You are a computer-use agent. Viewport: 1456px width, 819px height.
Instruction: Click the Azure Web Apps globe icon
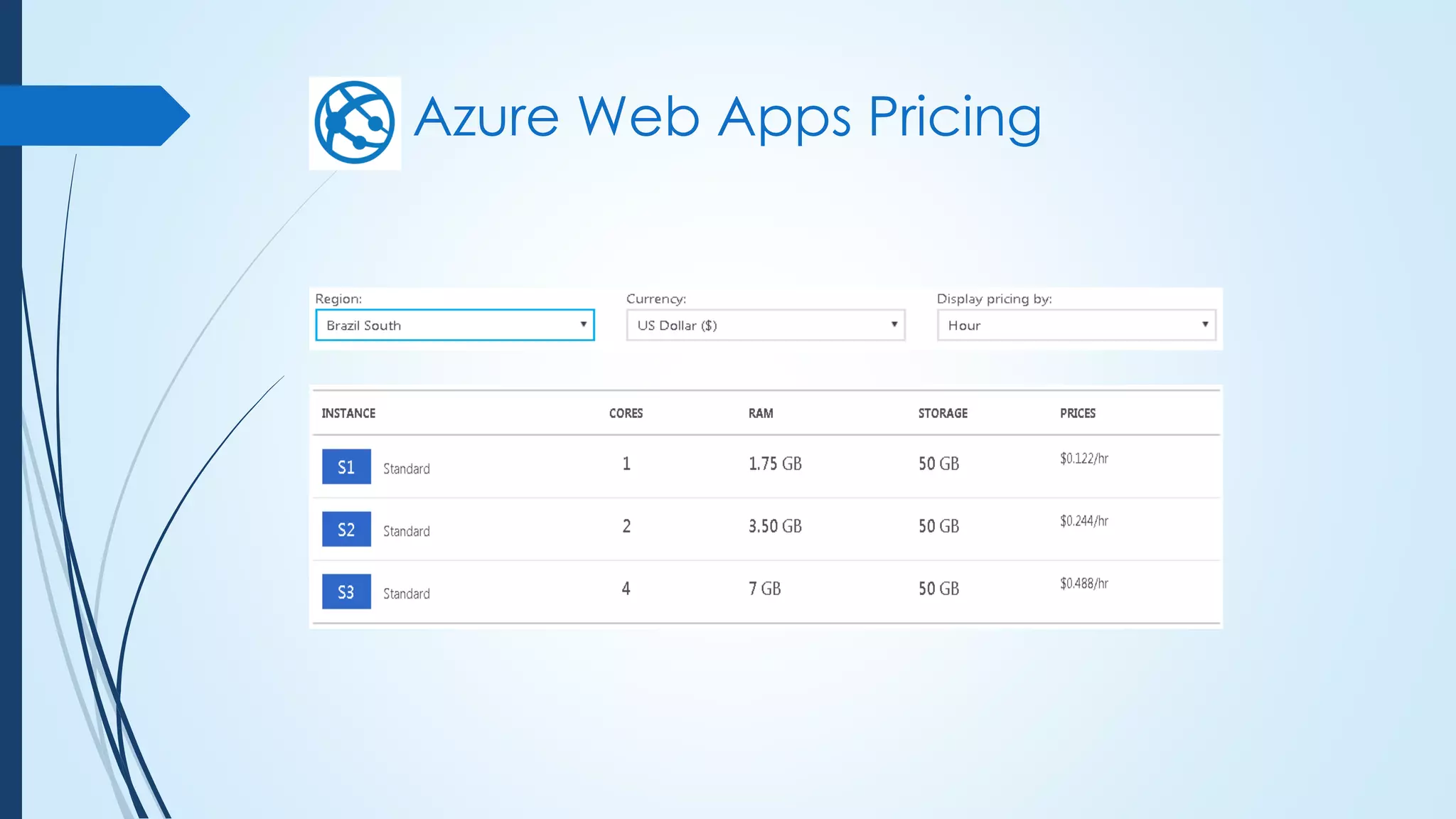pyautogui.click(x=355, y=123)
